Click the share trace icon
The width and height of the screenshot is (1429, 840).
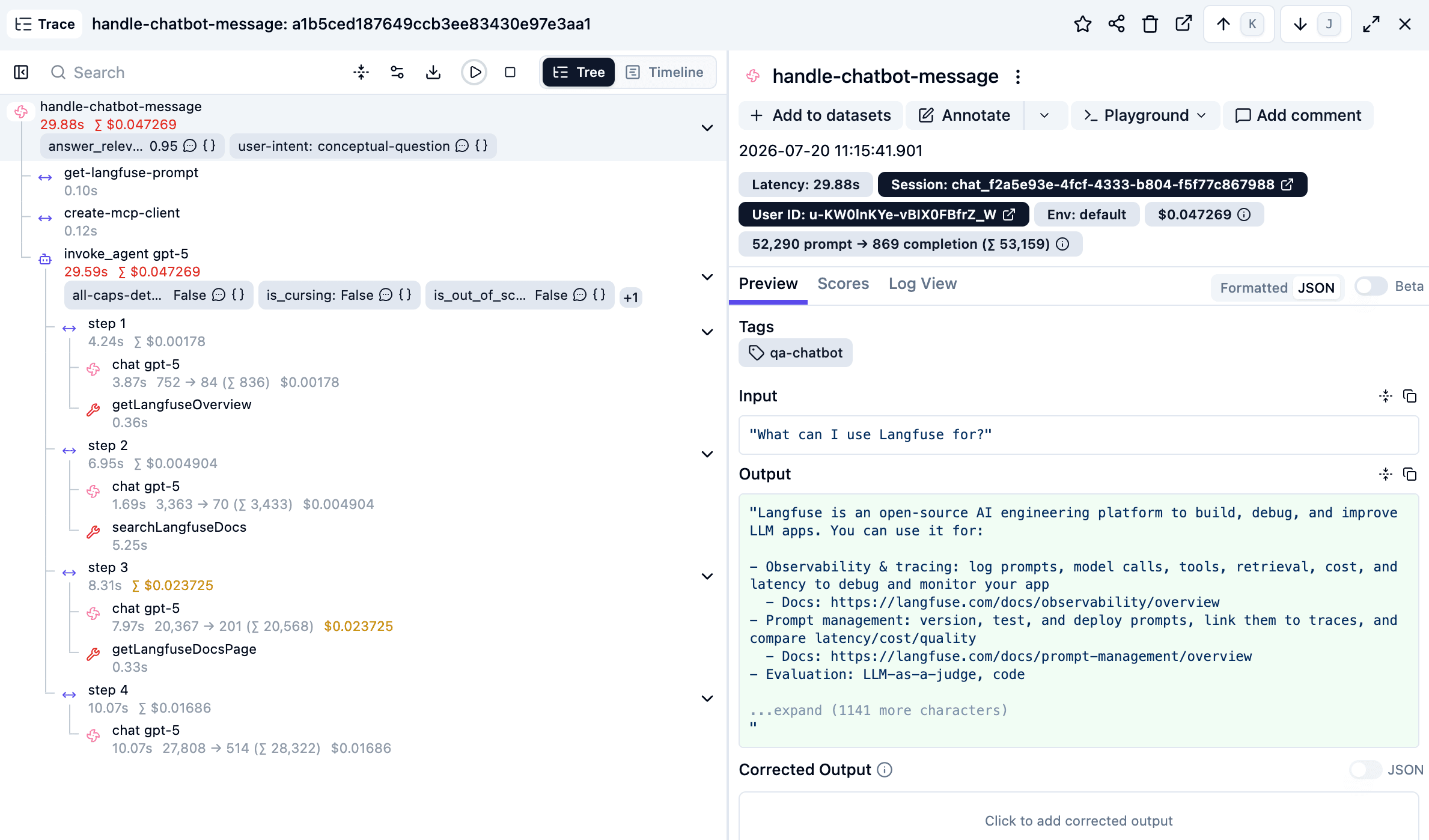[1117, 24]
